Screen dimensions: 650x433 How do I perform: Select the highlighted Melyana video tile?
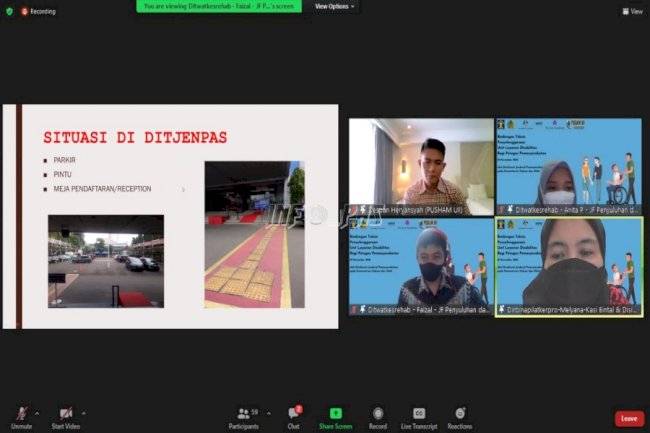coord(568,267)
